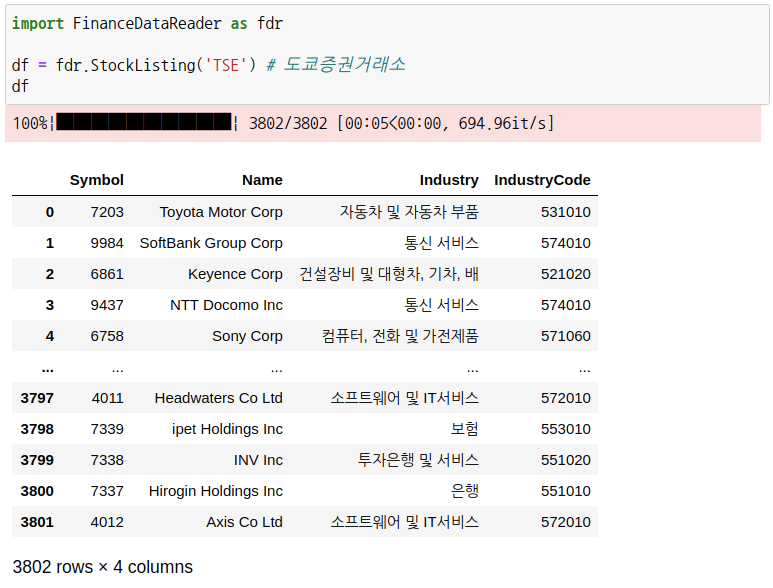Click symbol 4012 in the table
Screen dimensions: 773x588
[107, 522]
